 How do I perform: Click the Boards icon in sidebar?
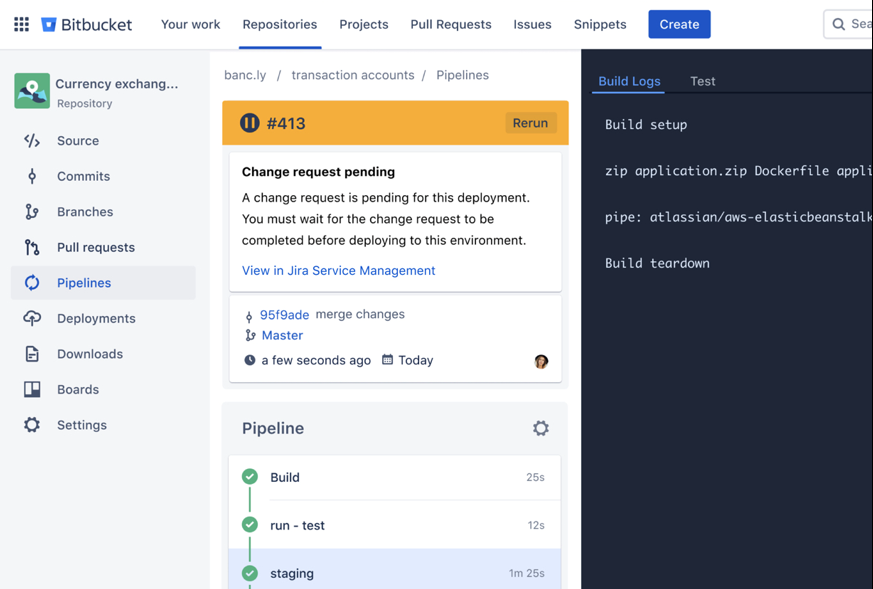[x=32, y=390]
